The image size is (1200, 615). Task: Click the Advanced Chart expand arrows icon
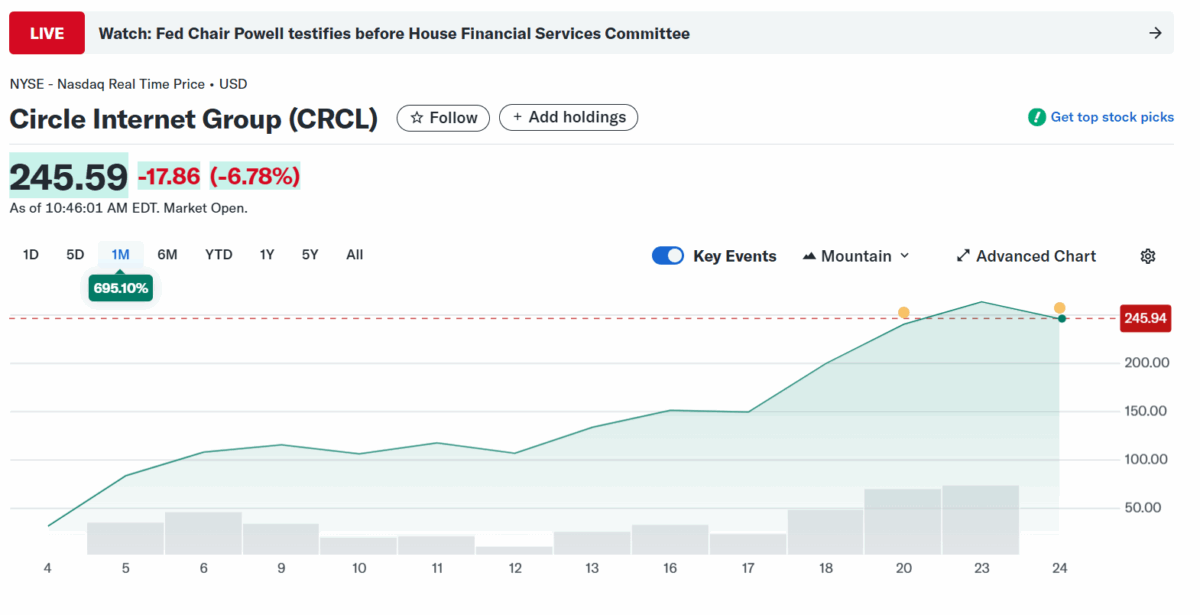tap(963, 256)
